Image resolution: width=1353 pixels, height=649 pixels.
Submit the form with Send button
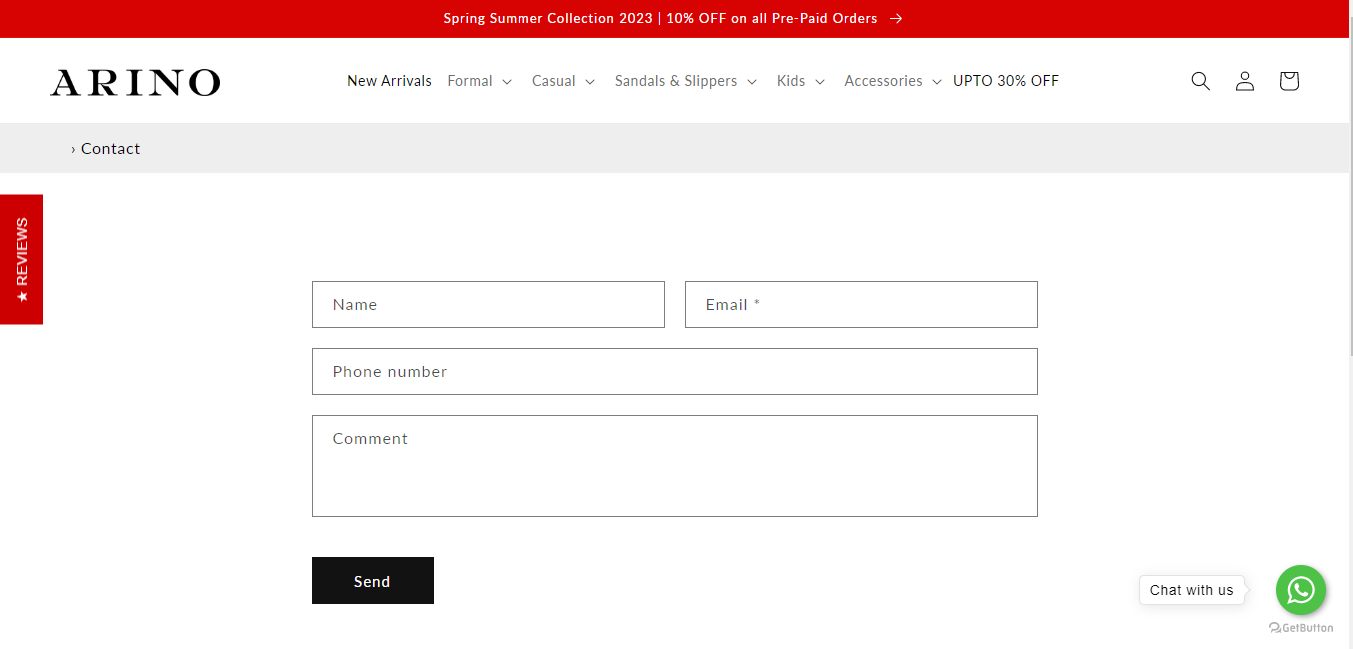pos(372,580)
